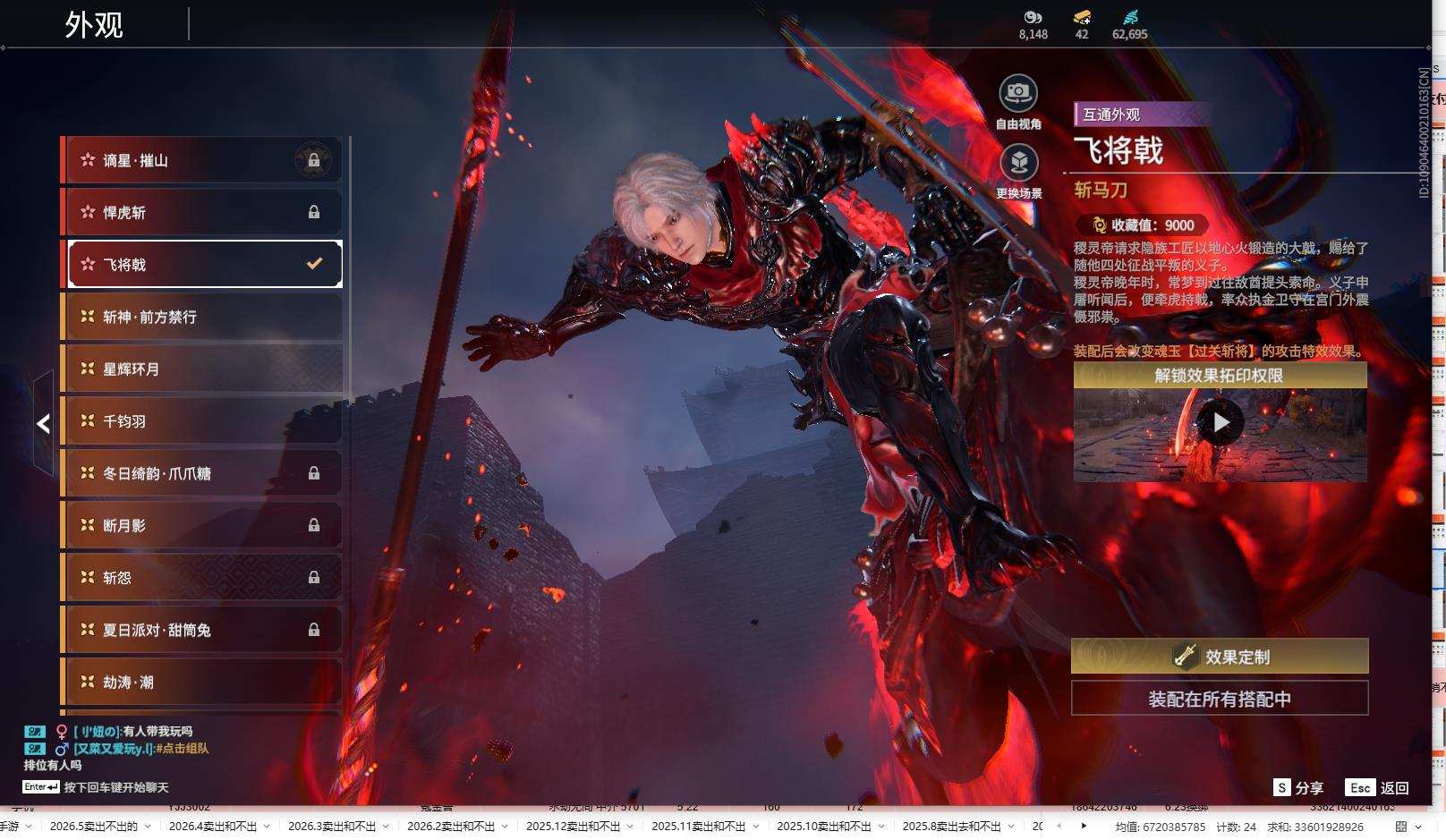This screenshot has width=1446, height=840.
Task: Collapse the side panel with the left arrow
Action: point(43,424)
